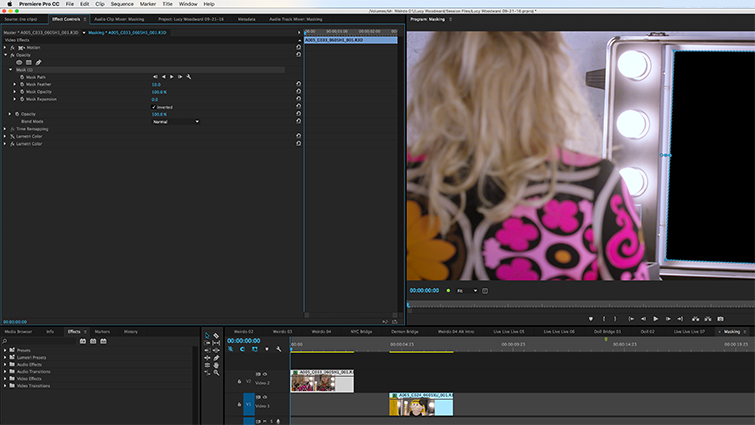Open the File menu
This screenshot has width=755, height=425.
click(x=69, y=4)
